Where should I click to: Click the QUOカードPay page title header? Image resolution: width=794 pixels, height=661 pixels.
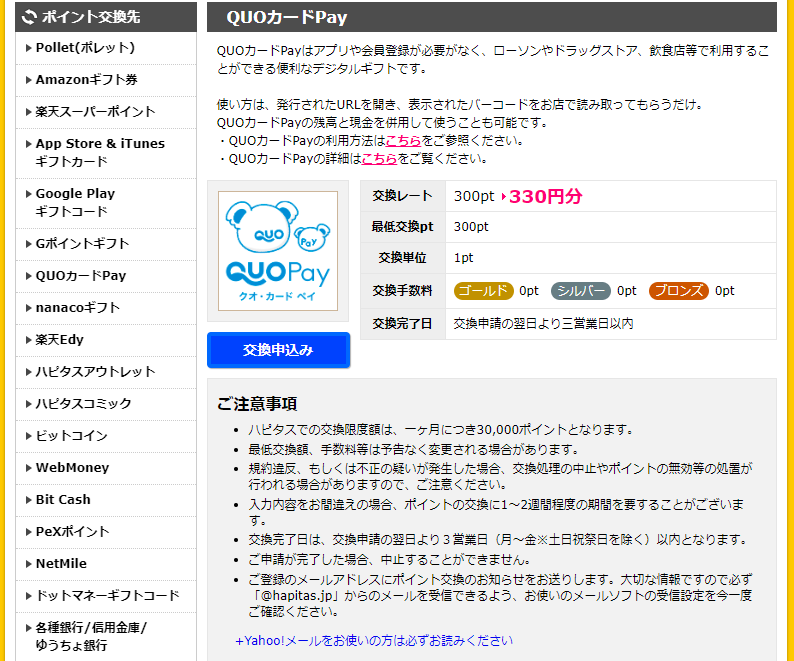click(492, 17)
